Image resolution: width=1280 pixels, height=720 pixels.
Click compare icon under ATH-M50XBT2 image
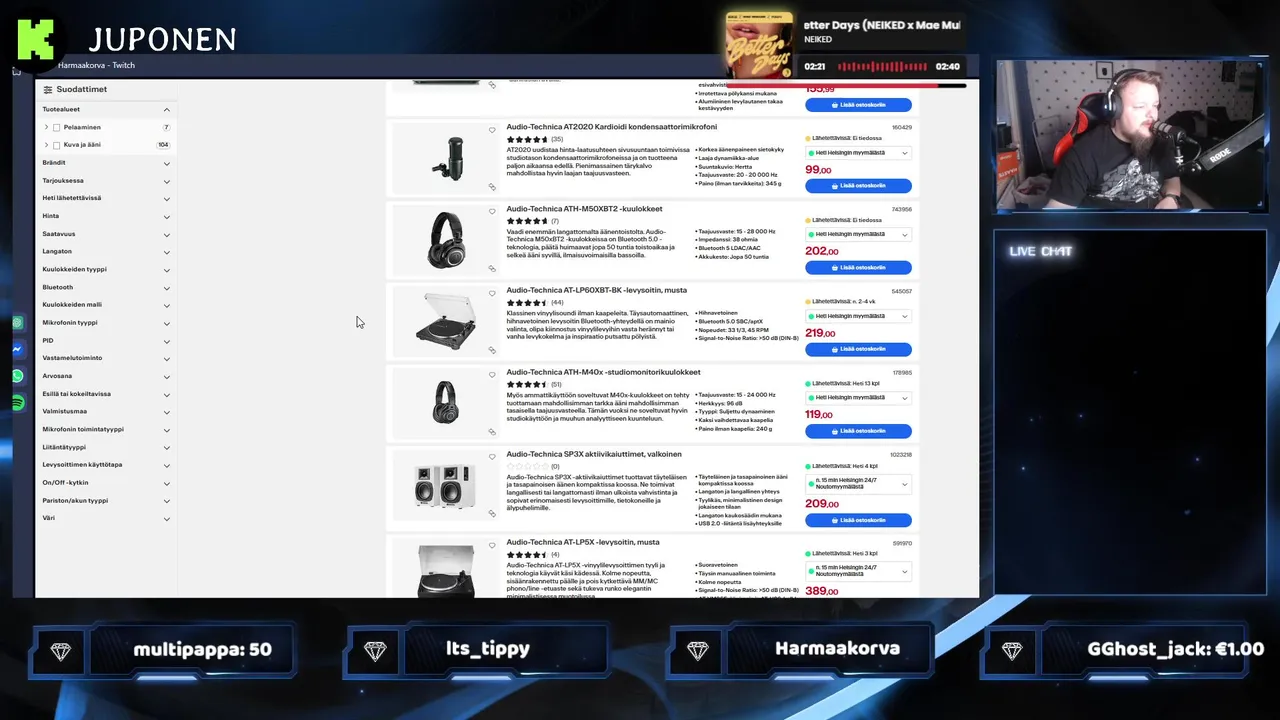[x=492, y=268]
